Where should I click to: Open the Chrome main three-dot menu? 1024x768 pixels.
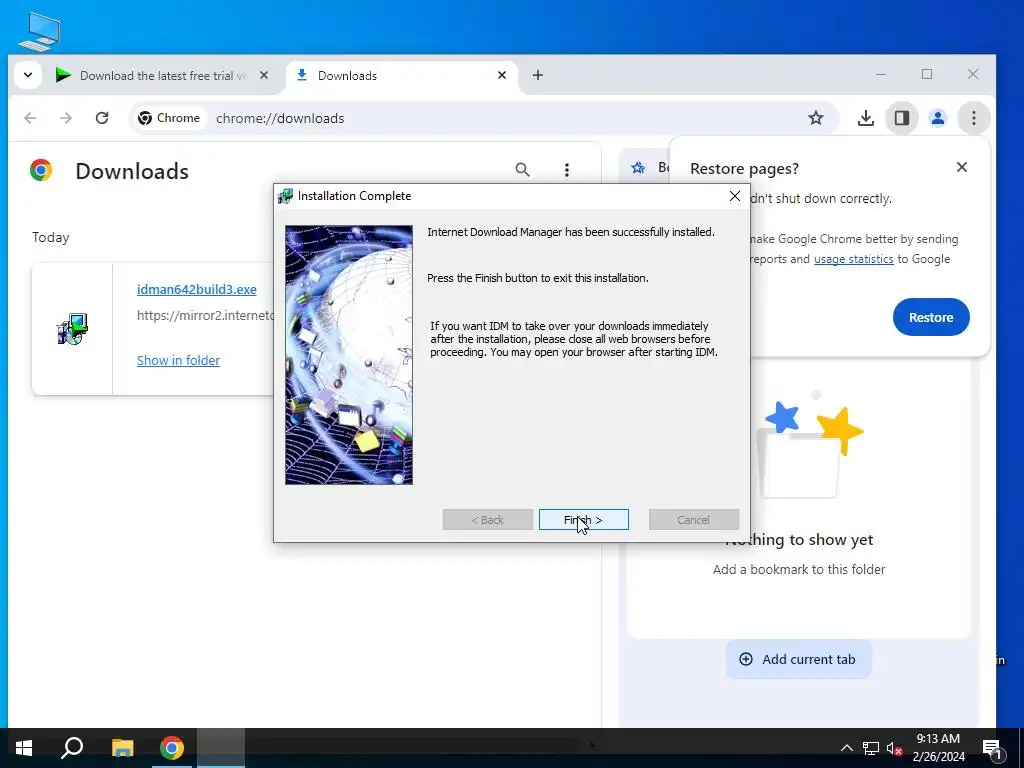tap(974, 118)
